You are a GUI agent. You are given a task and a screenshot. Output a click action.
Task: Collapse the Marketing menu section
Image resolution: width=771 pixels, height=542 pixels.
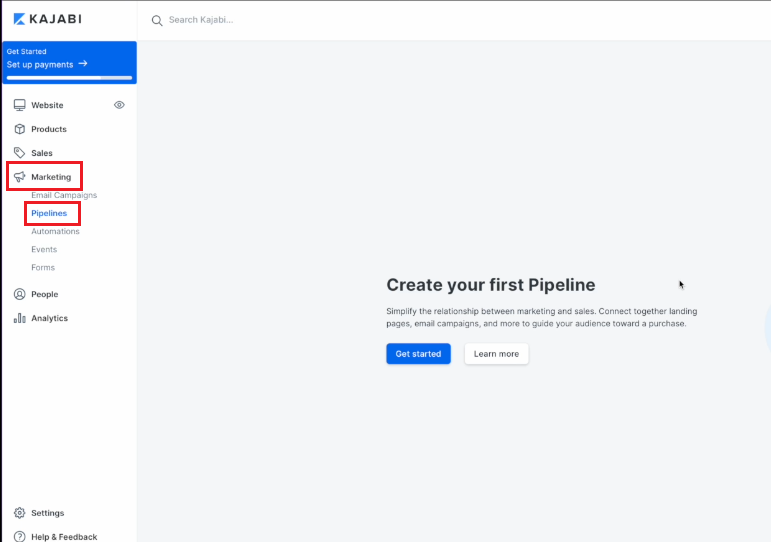(51, 177)
